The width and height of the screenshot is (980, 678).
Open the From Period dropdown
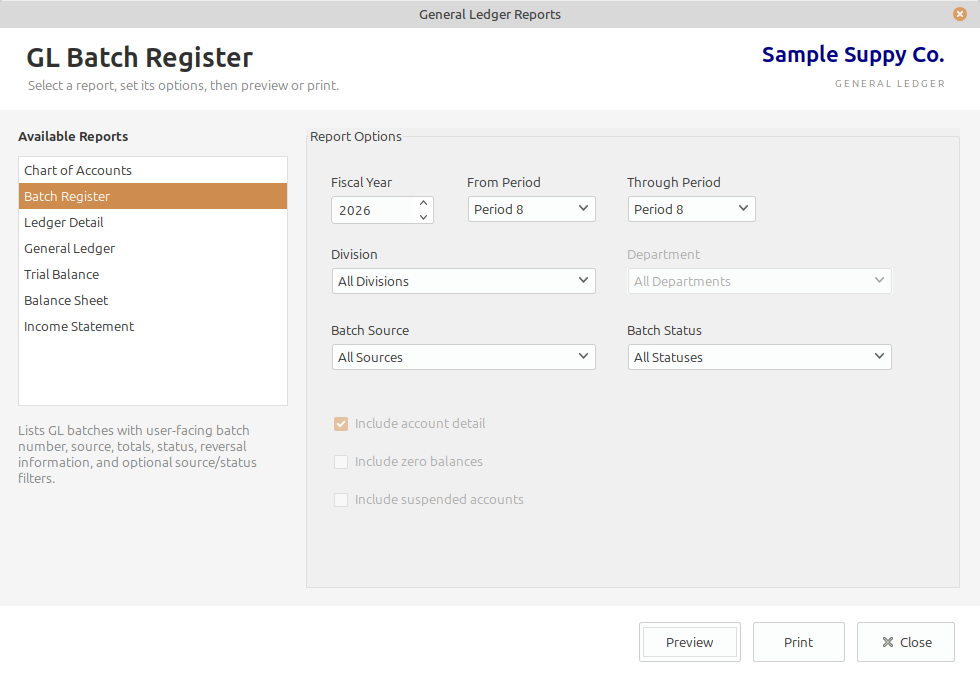point(531,209)
